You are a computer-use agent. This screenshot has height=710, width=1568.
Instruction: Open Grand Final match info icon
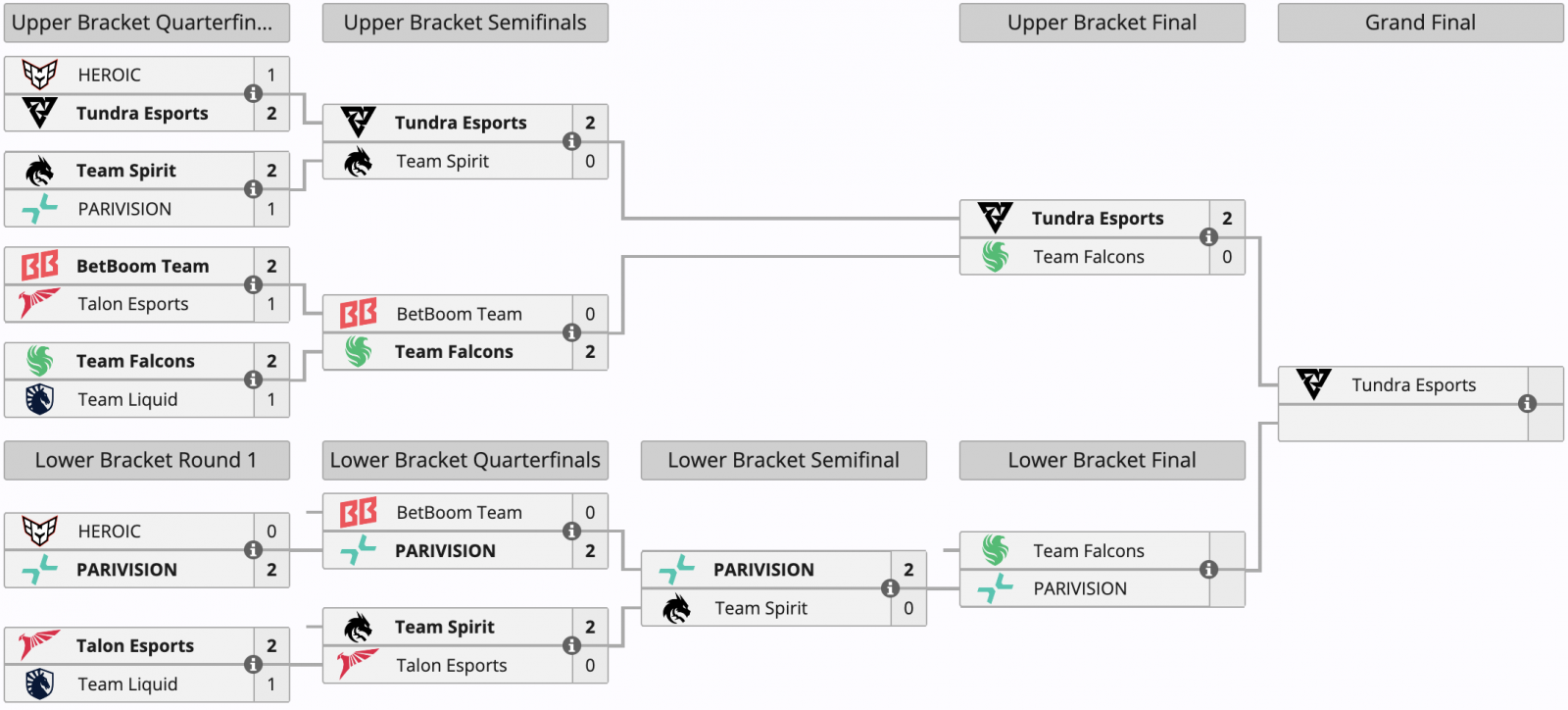click(1527, 403)
